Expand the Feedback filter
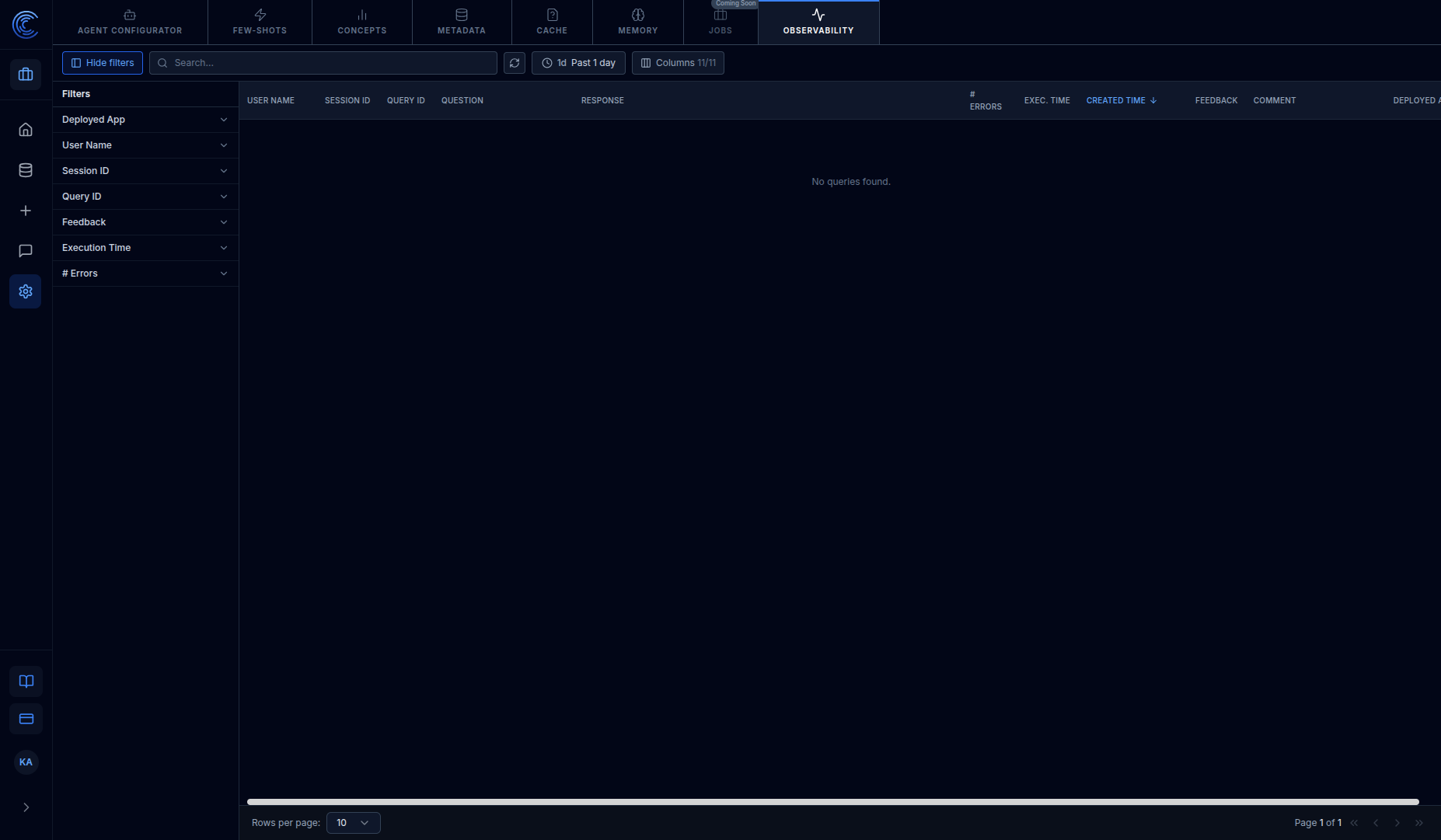Viewport: 1441px width, 840px height. (x=145, y=222)
